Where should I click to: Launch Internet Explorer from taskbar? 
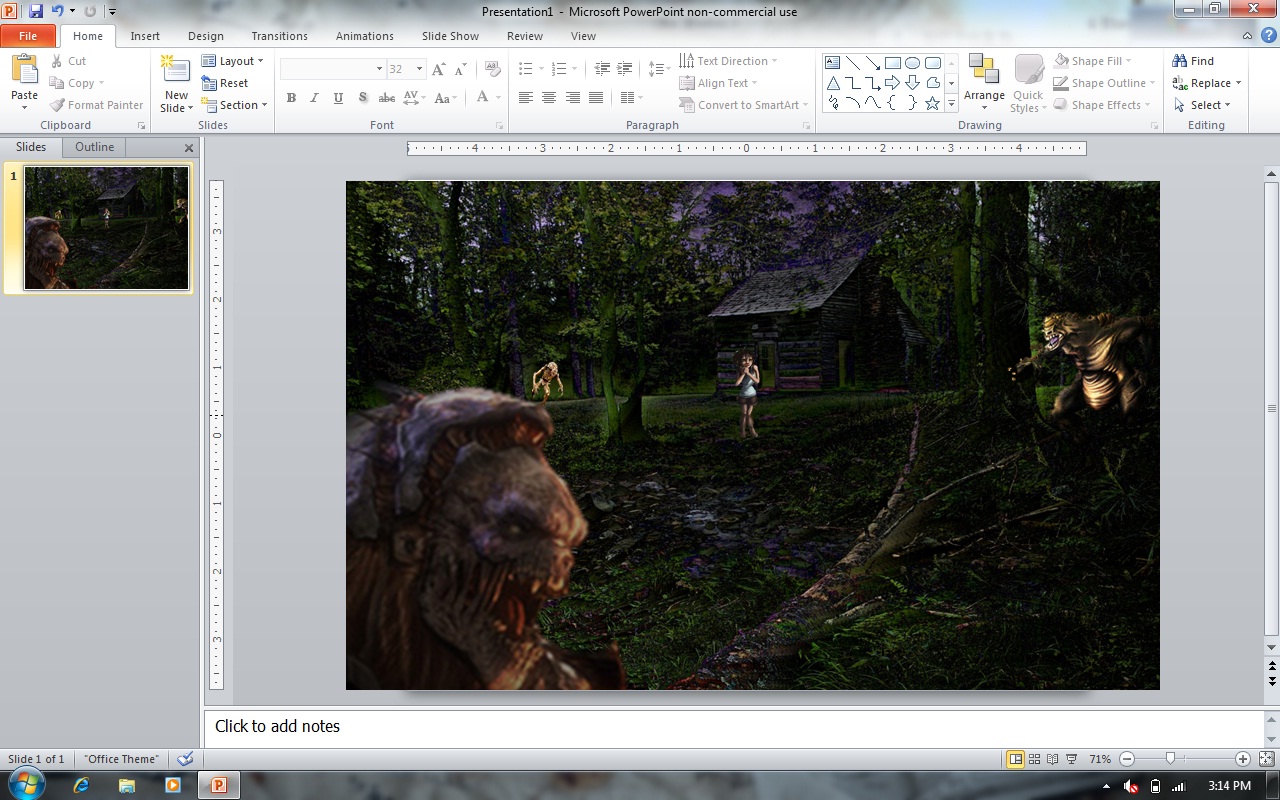click(81, 786)
